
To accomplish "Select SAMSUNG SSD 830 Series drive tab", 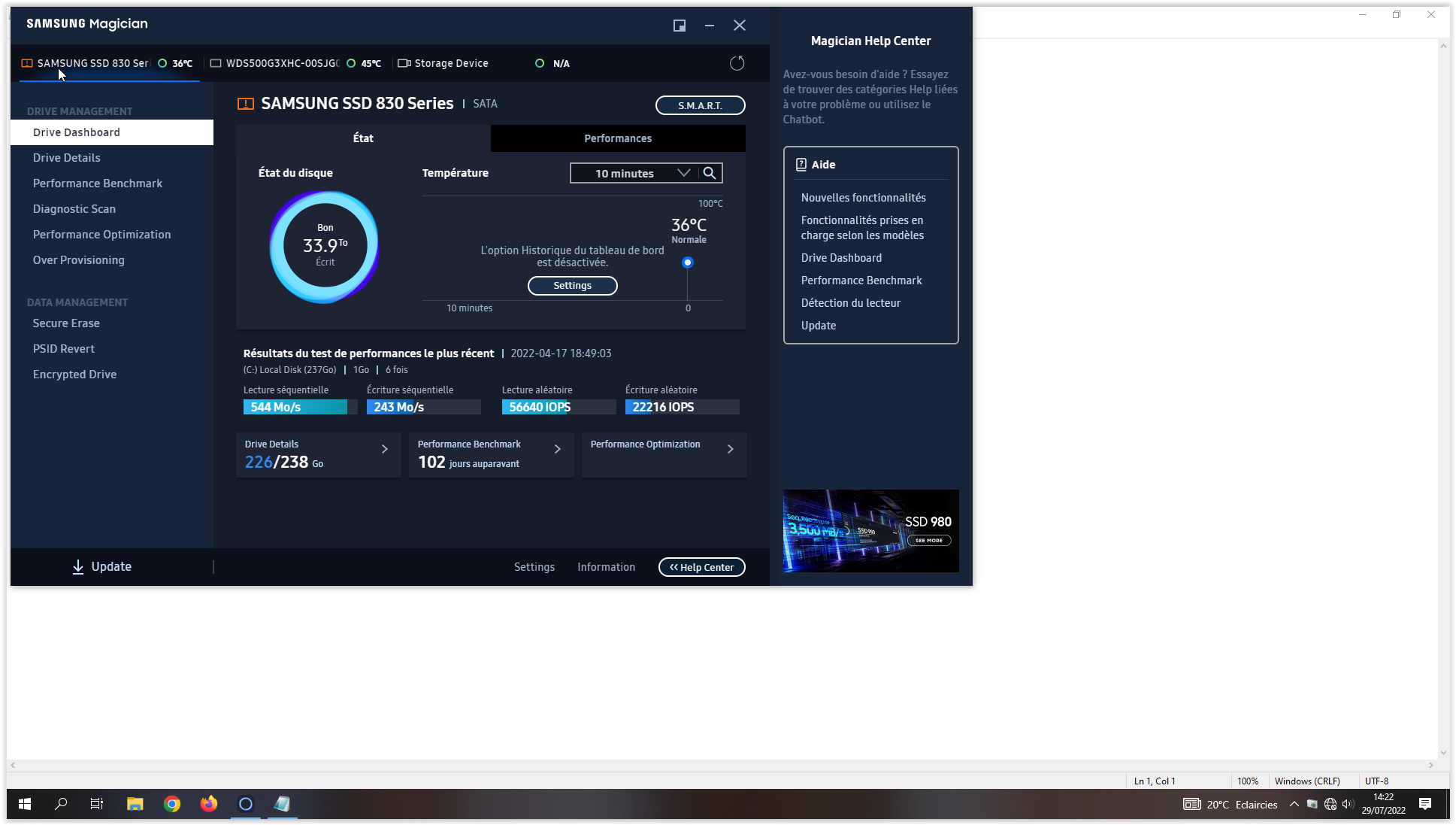I will pos(110,63).
